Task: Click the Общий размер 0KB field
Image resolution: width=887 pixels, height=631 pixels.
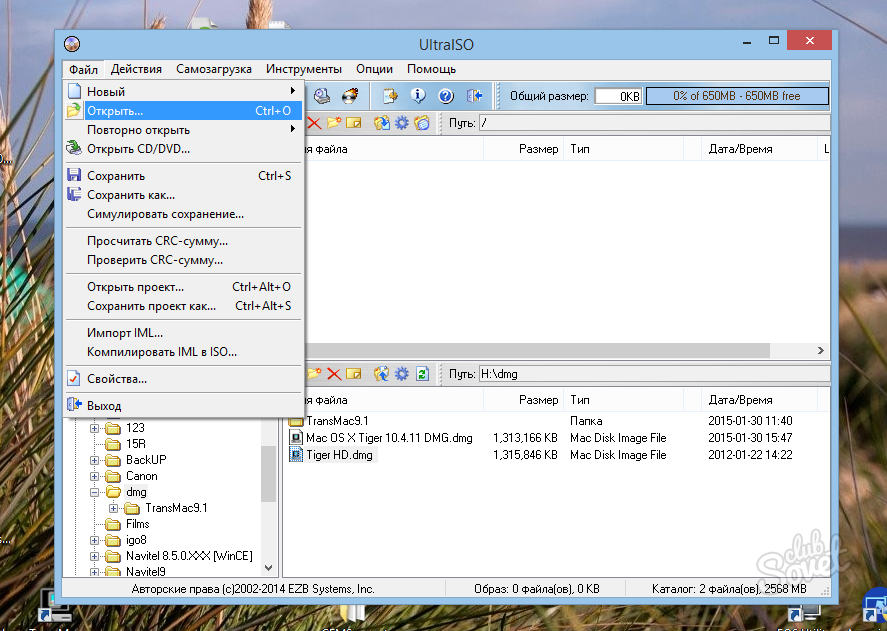Action: (618, 96)
